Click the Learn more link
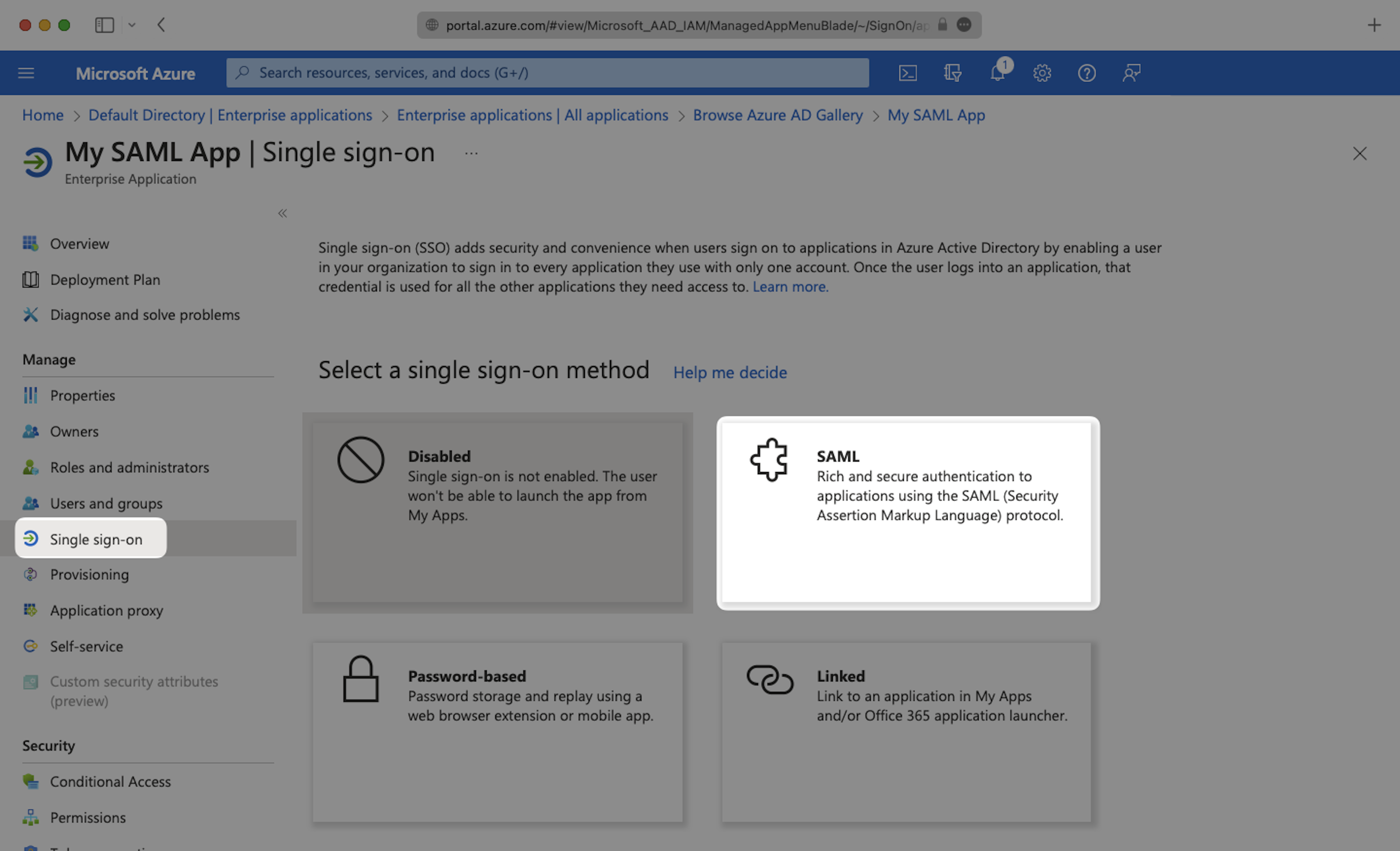Screen dimensions: 1400x851 (x=790, y=286)
